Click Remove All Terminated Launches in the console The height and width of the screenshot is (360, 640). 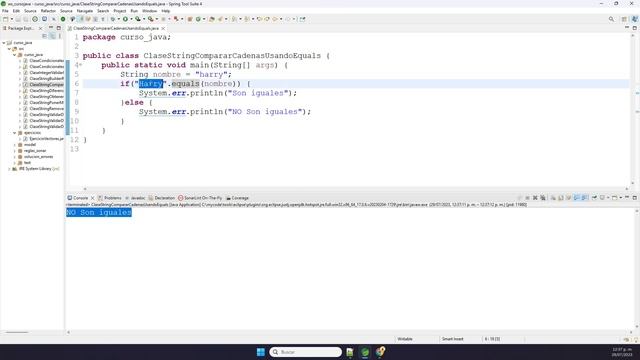click(543, 198)
